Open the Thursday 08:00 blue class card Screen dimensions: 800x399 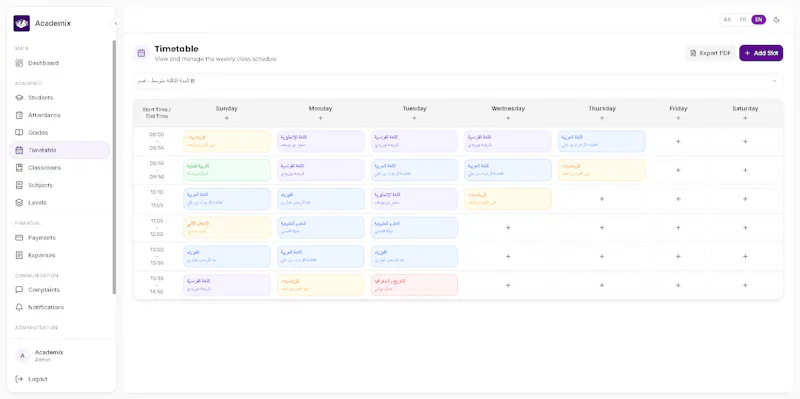point(602,141)
